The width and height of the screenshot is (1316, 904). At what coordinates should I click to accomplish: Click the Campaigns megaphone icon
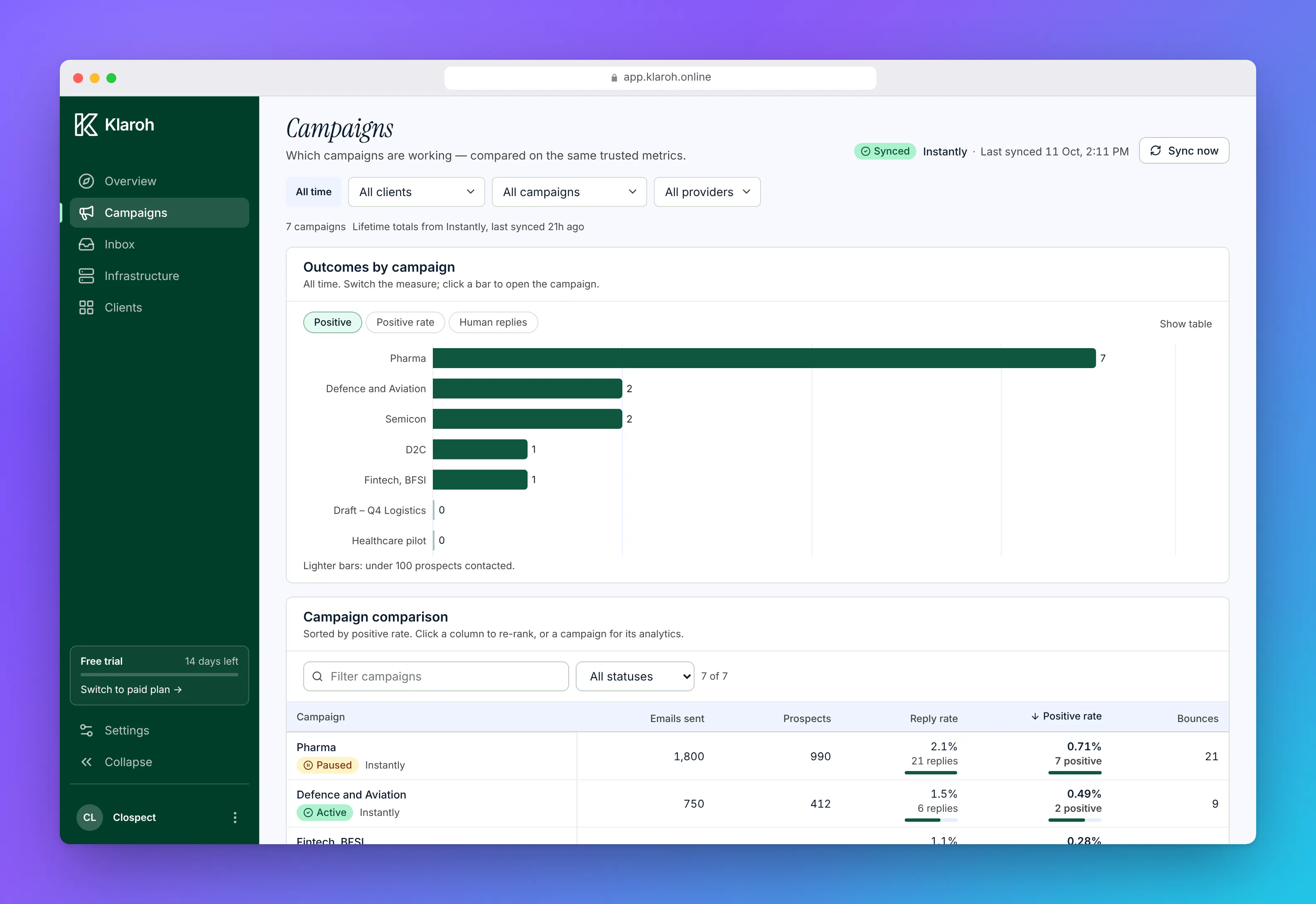86,213
